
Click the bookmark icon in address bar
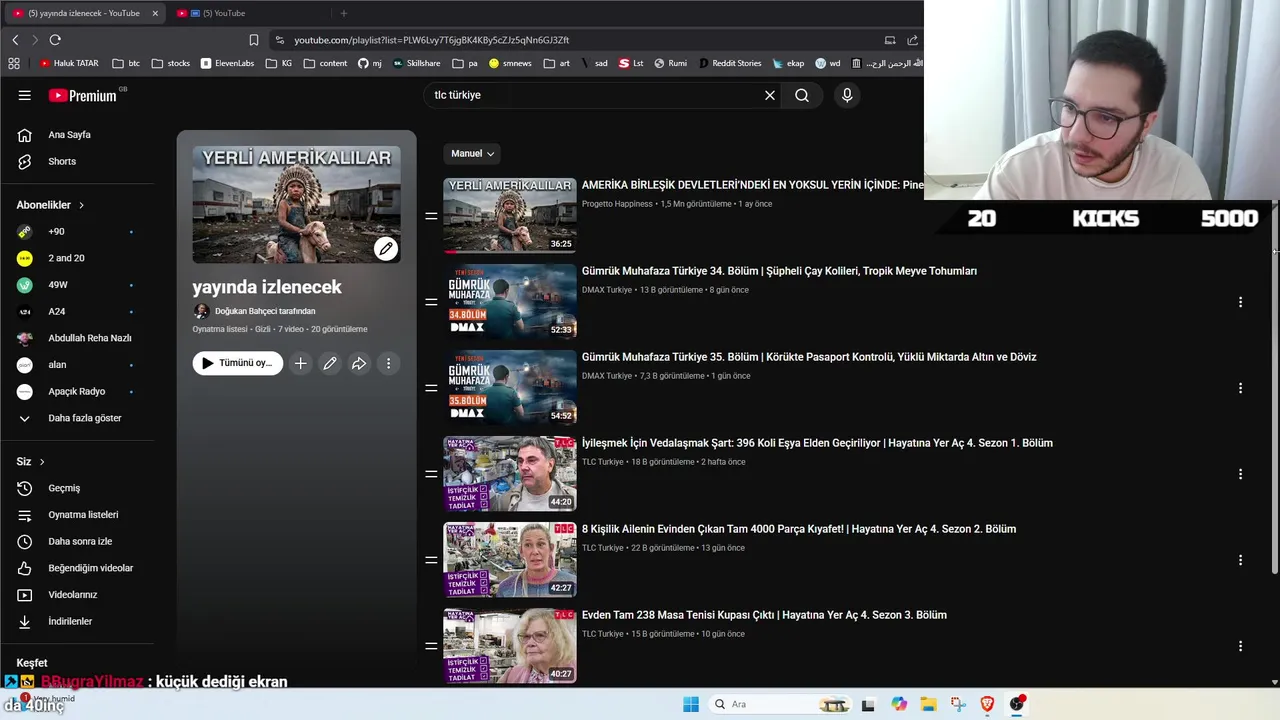point(254,40)
